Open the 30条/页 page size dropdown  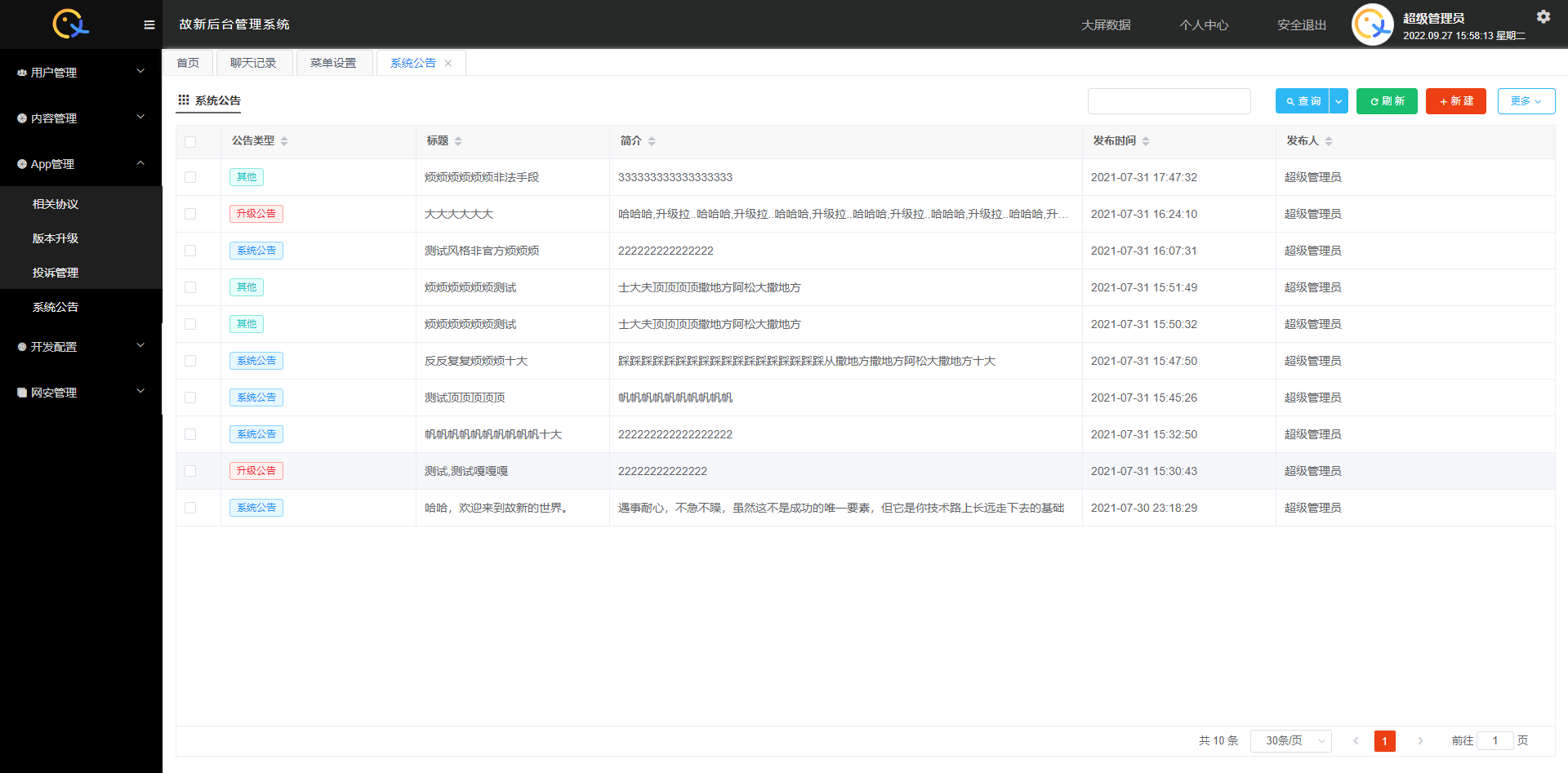pyautogui.click(x=1290, y=740)
